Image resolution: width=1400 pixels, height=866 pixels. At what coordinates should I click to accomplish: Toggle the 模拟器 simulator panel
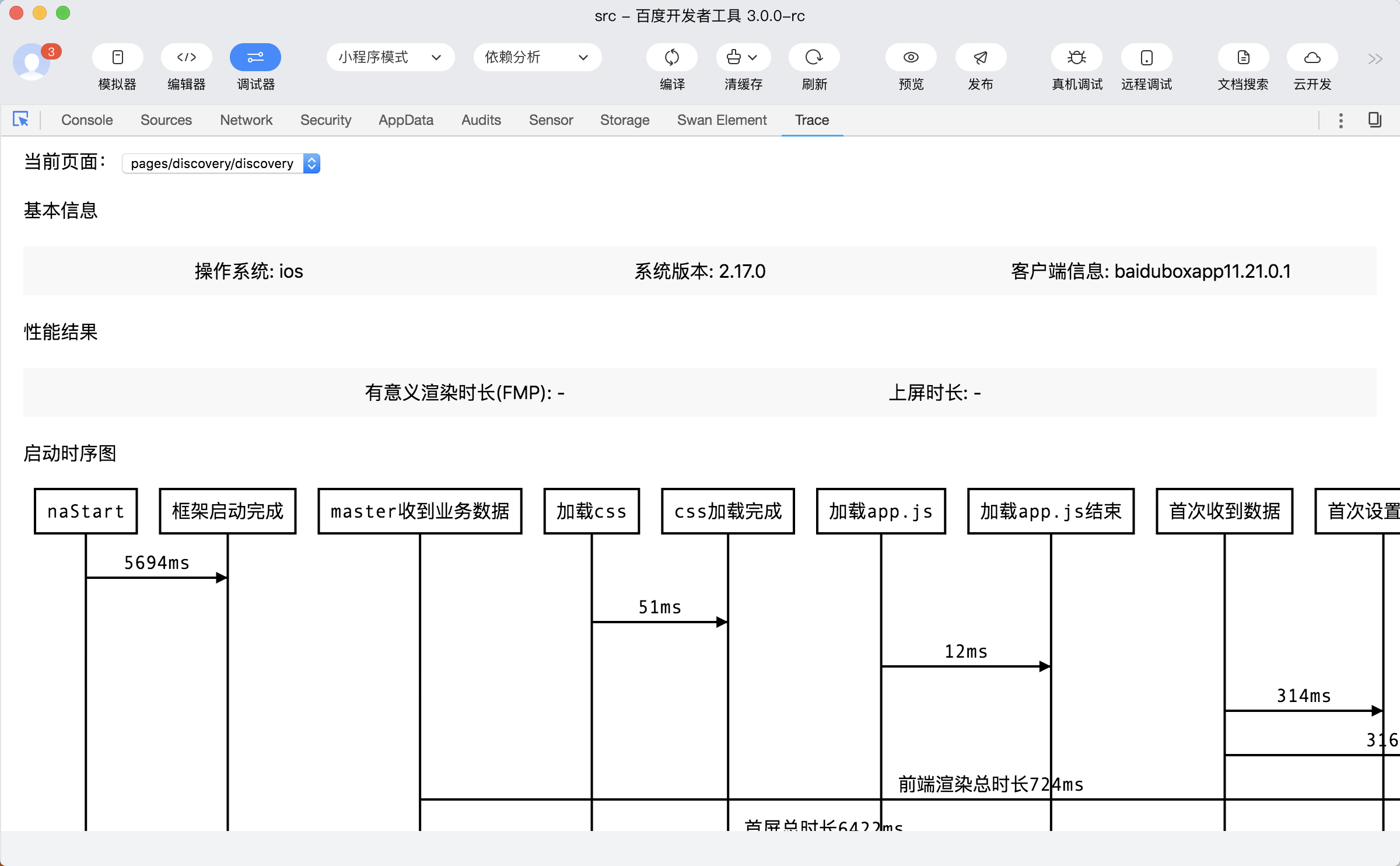tap(117, 57)
